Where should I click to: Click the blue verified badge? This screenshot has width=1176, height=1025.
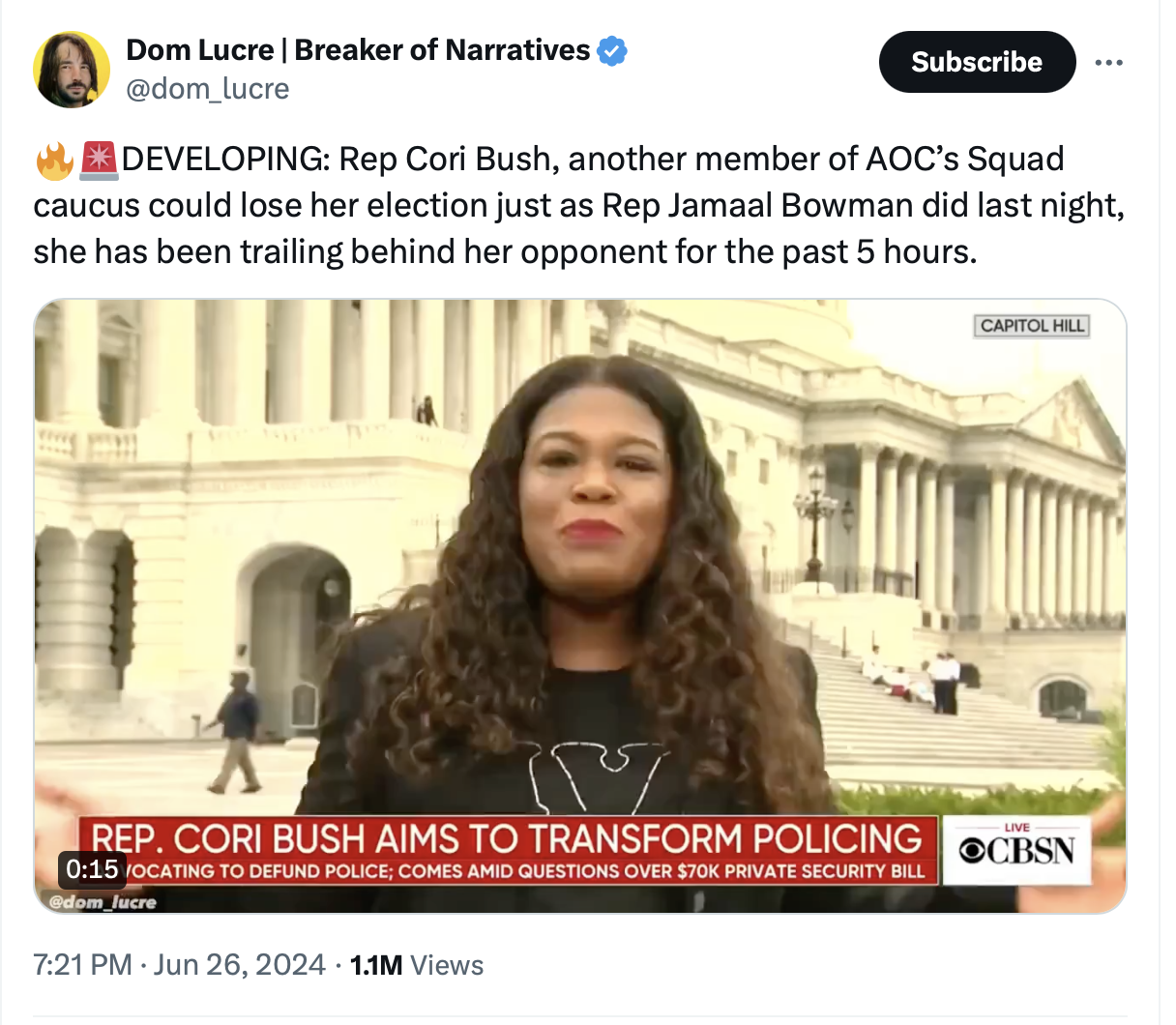click(x=612, y=50)
